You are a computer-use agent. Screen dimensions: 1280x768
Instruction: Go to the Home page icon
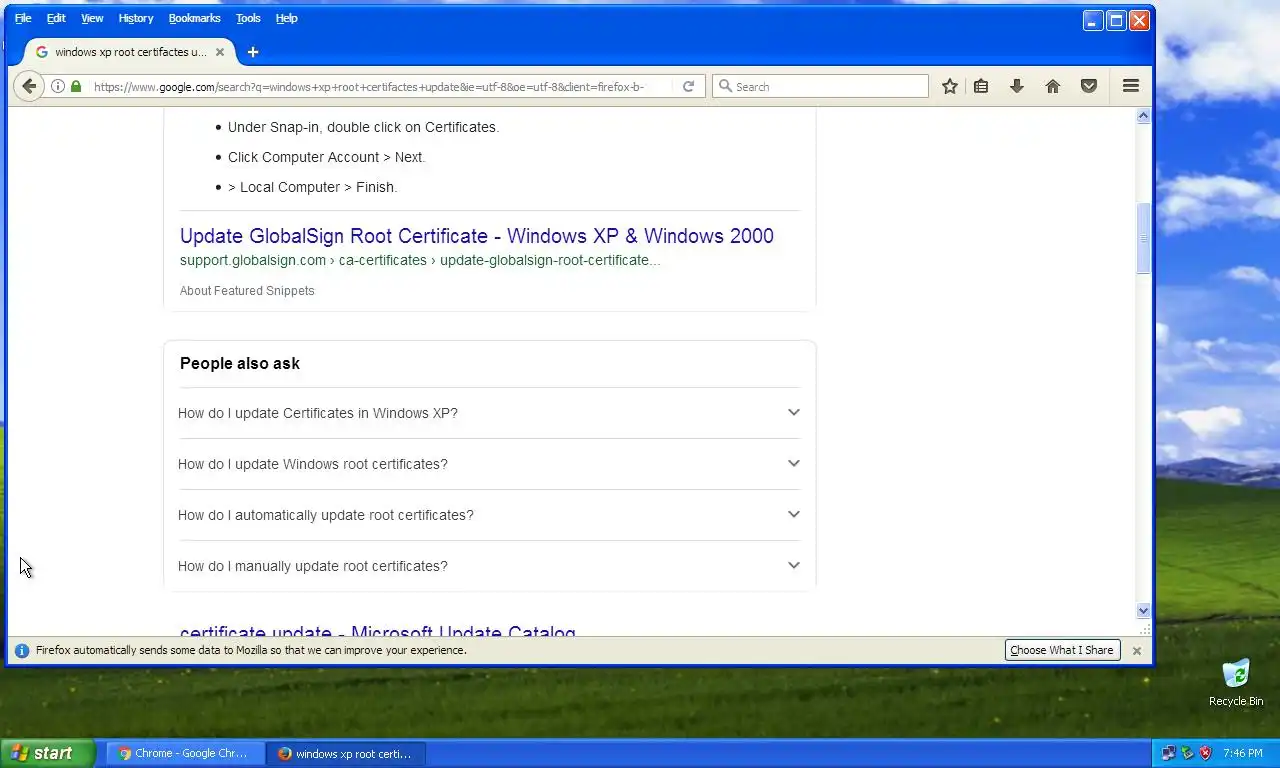[1053, 86]
